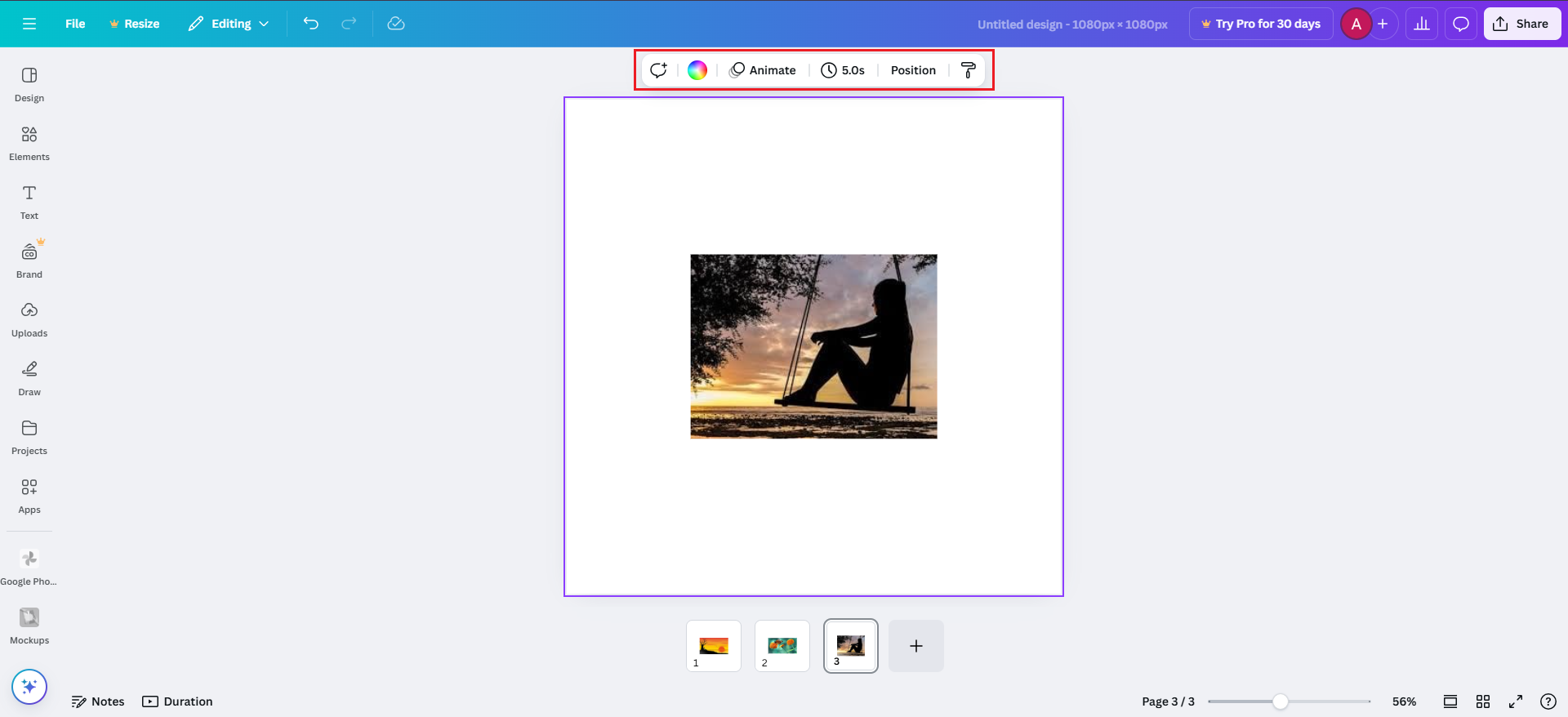This screenshot has height=717, width=1568.
Task: Add collaborators with plus icon
Action: click(x=1383, y=24)
